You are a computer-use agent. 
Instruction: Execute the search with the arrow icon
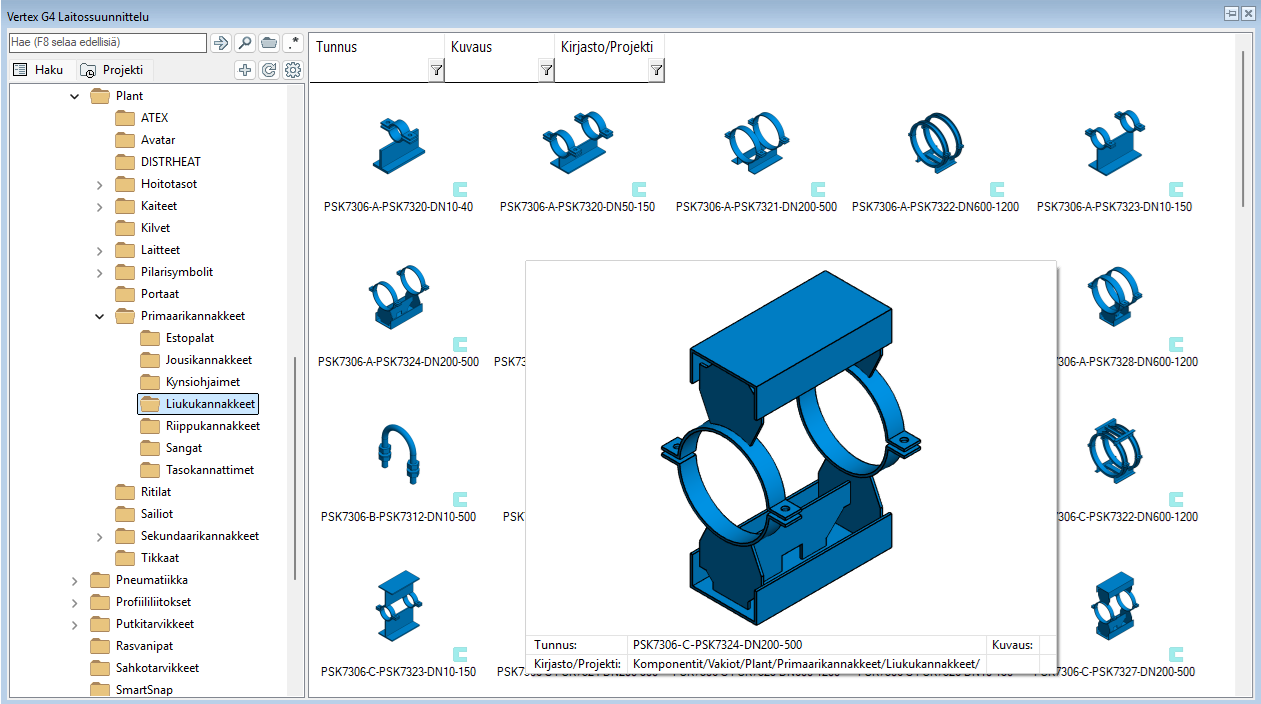coord(220,42)
